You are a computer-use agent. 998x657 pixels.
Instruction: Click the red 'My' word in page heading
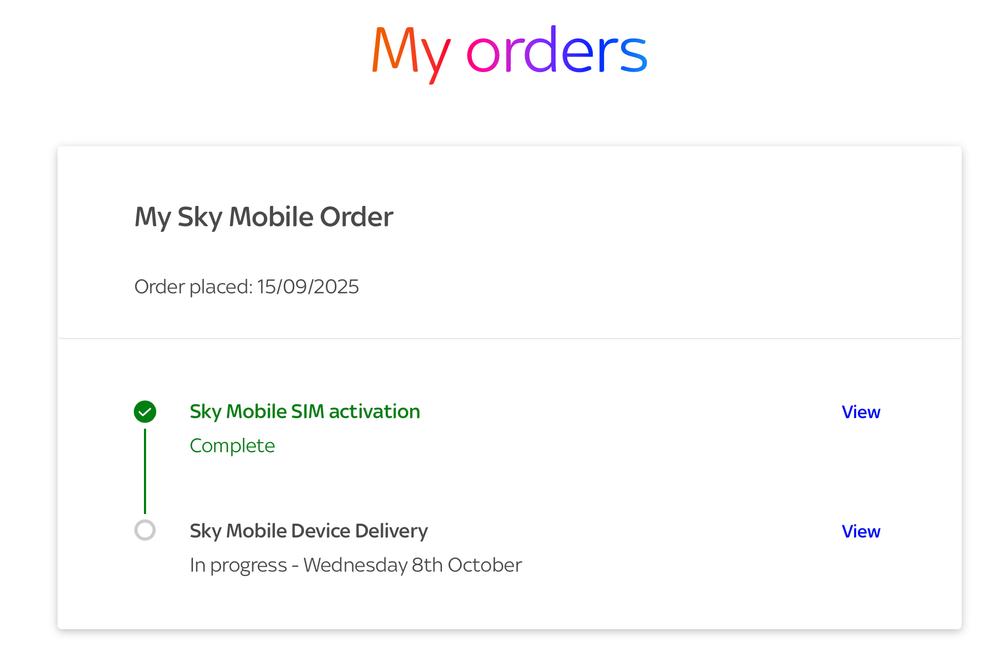point(410,52)
